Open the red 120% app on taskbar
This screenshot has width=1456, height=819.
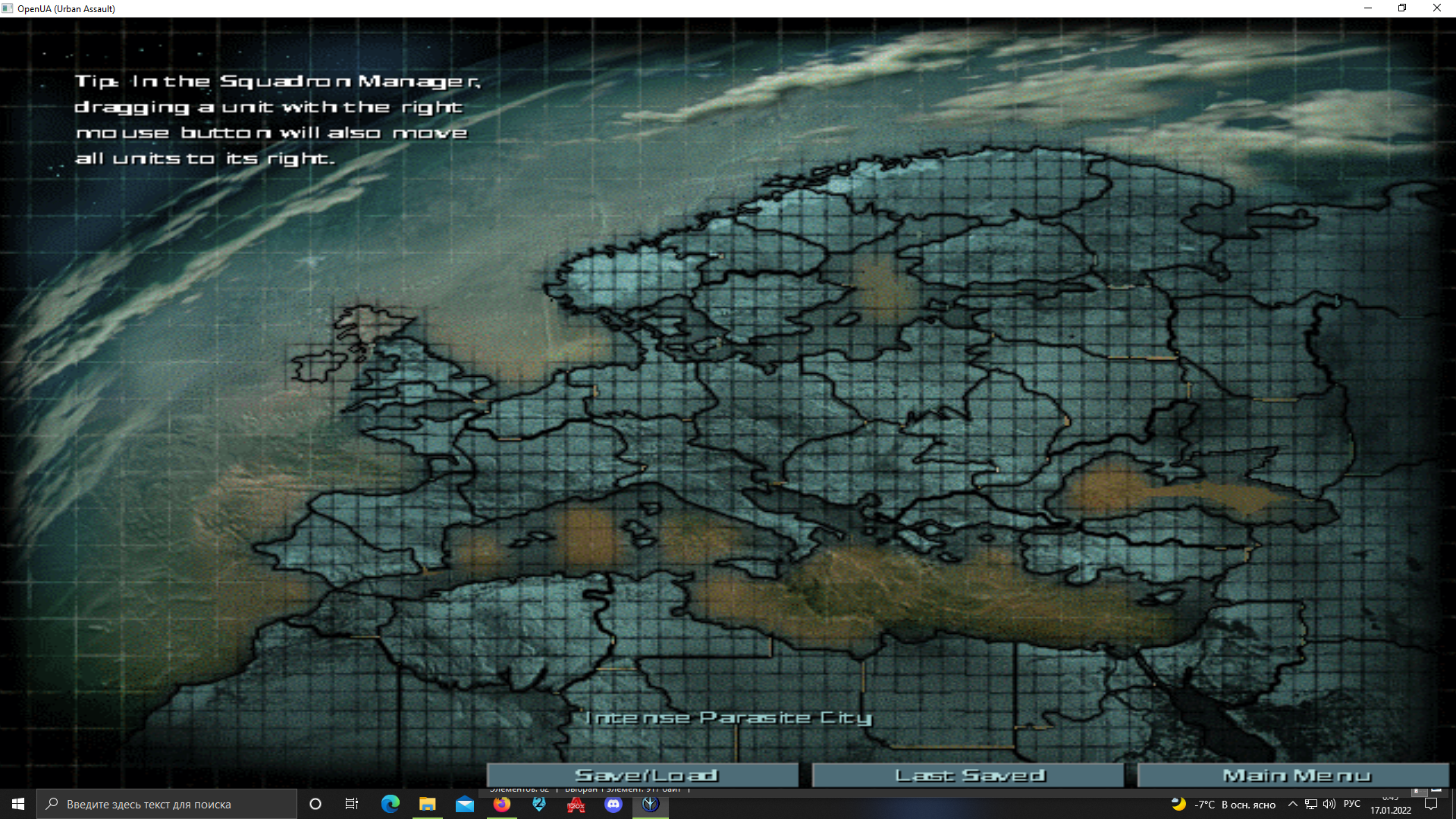pos(576,804)
